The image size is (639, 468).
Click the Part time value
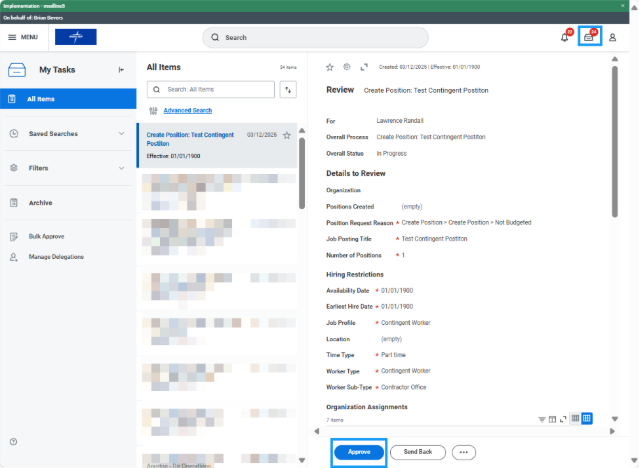click(393, 355)
